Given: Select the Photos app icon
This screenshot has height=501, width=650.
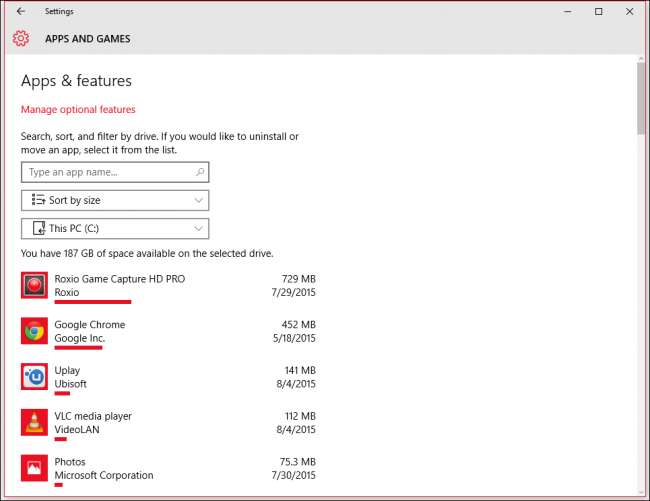Looking at the screenshot, I should point(34,468).
